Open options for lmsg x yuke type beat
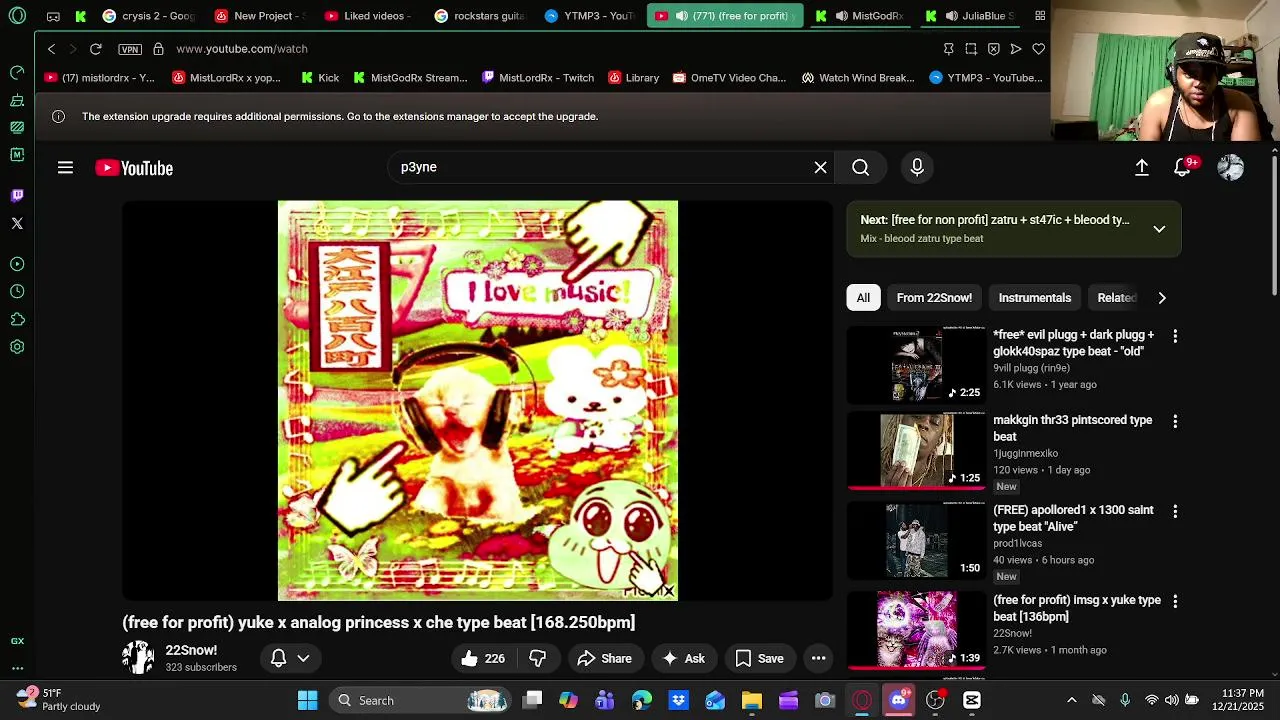 click(1175, 601)
